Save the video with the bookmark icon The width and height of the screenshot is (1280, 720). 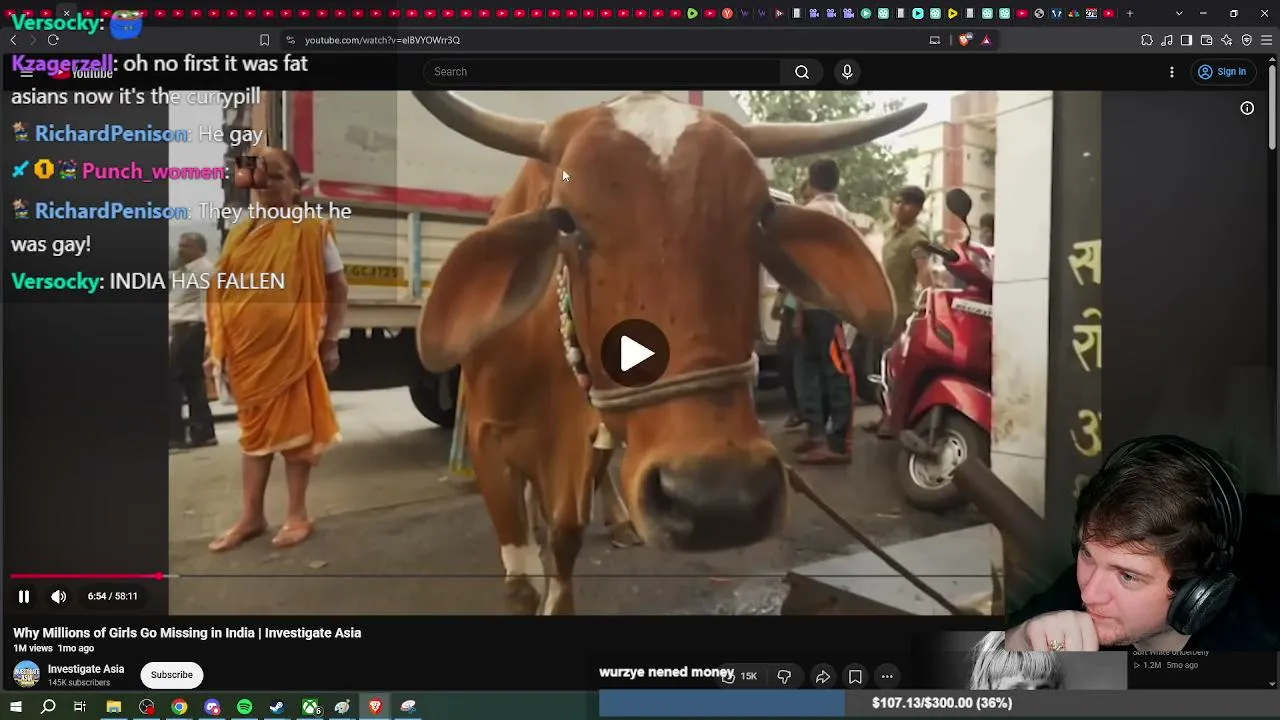(x=855, y=677)
